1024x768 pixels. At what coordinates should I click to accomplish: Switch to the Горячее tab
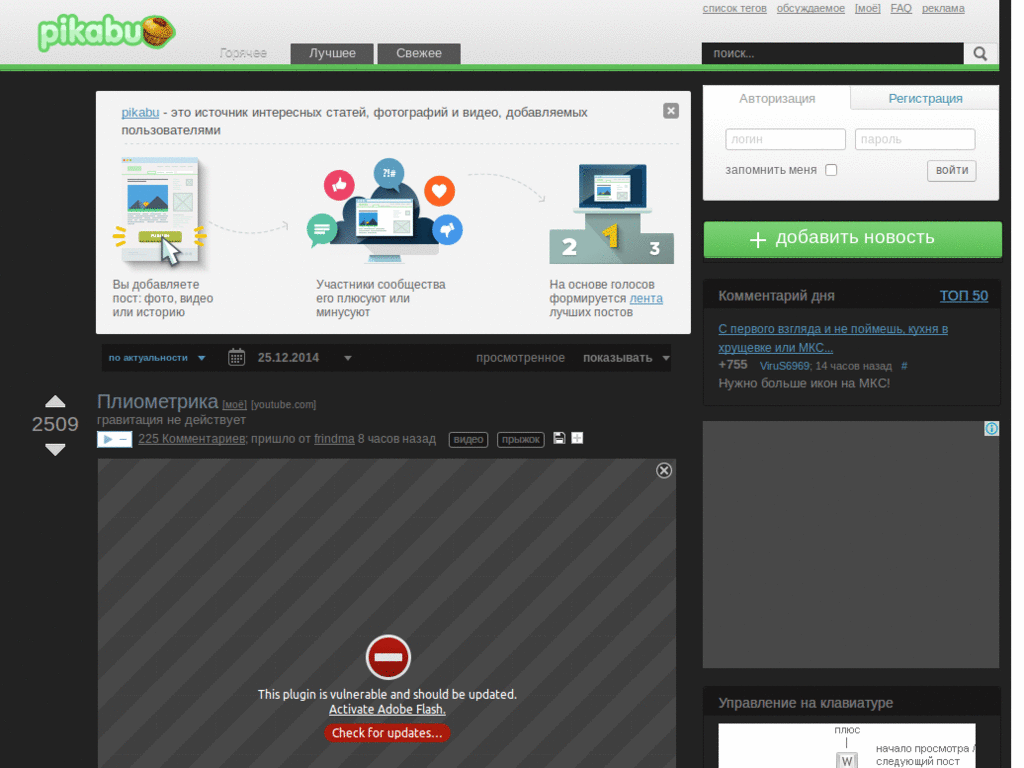(243, 54)
